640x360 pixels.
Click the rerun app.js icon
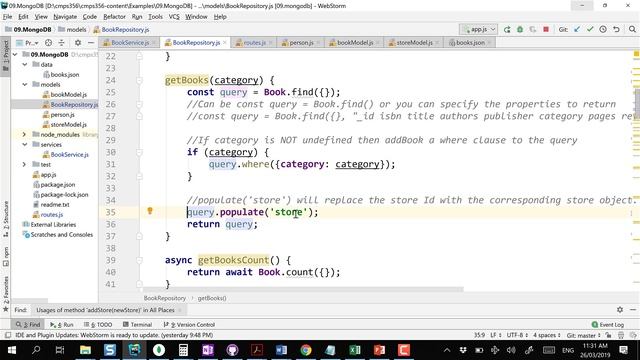coord(507,29)
